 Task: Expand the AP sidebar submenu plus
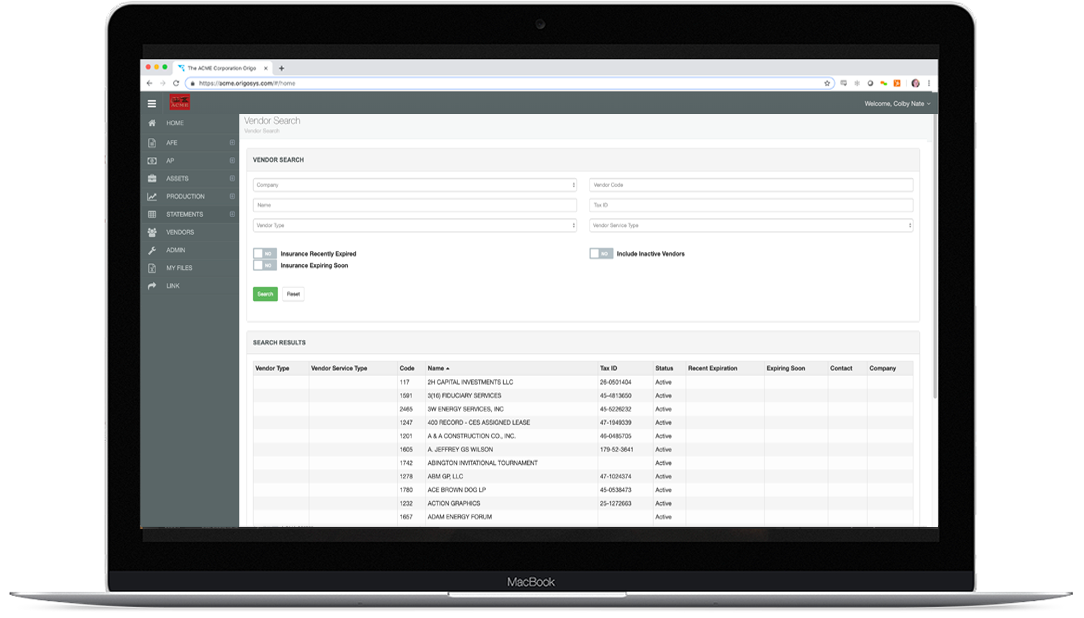click(x=232, y=160)
